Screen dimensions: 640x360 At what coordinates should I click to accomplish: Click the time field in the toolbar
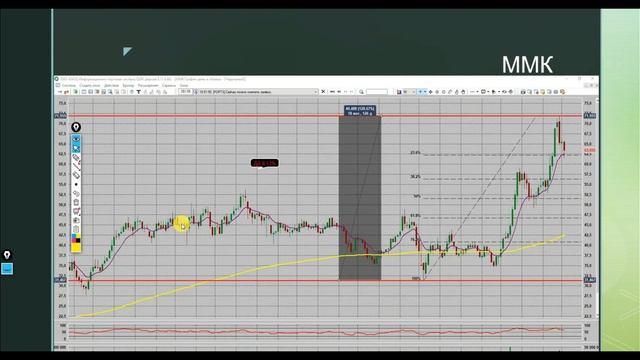[185, 92]
